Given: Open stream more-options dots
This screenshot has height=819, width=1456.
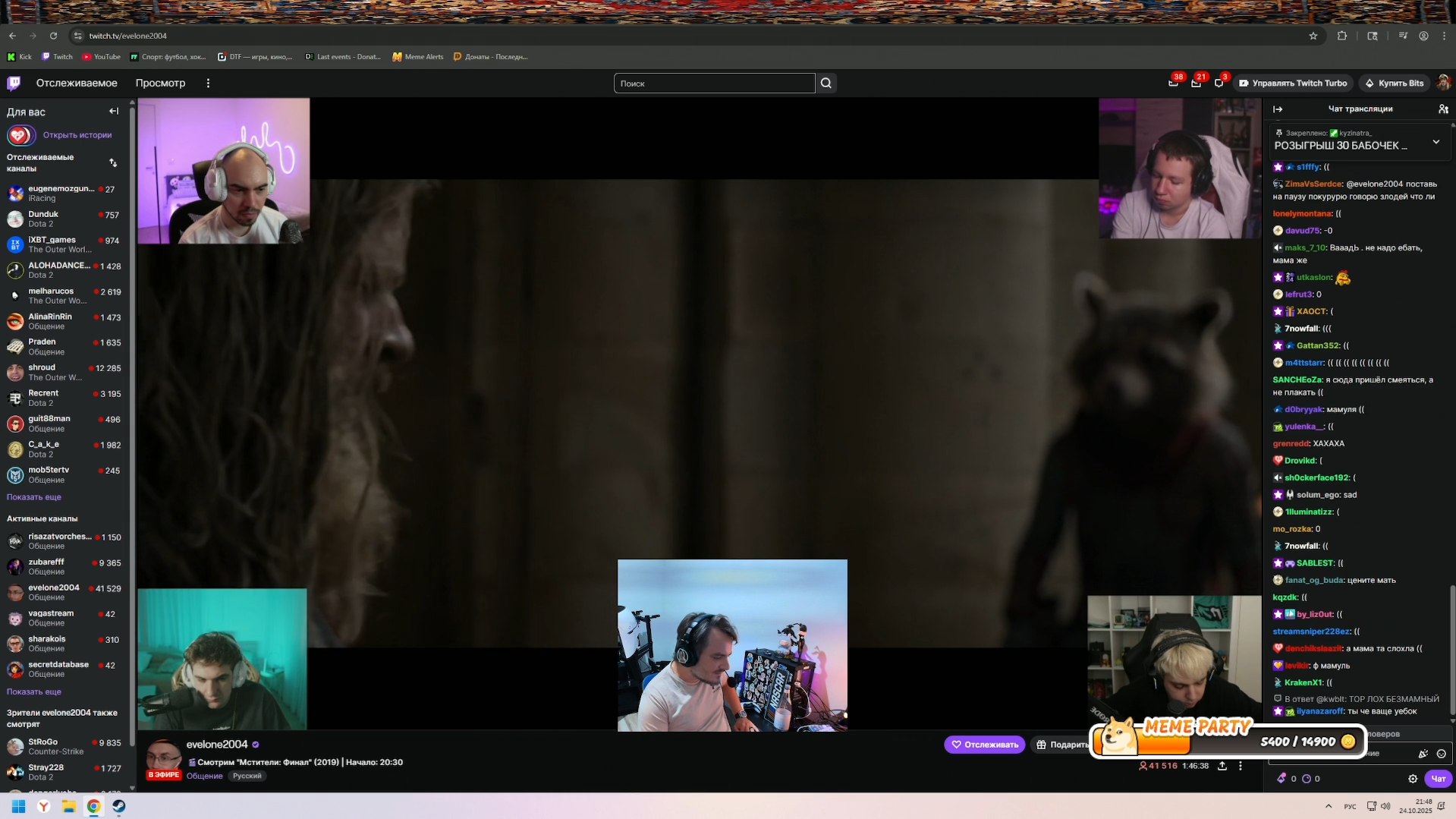Looking at the screenshot, I should (x=1241, y=766).
